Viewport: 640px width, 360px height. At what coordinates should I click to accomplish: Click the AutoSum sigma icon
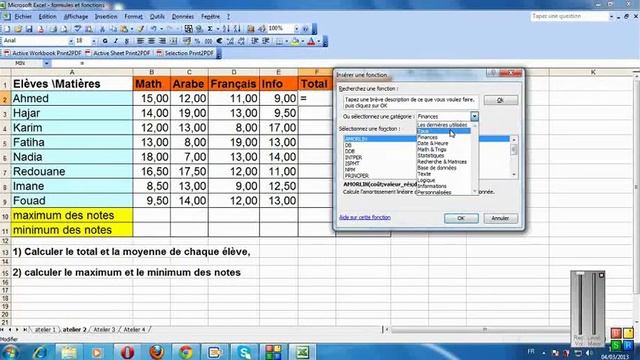click(x=210, y=29)
